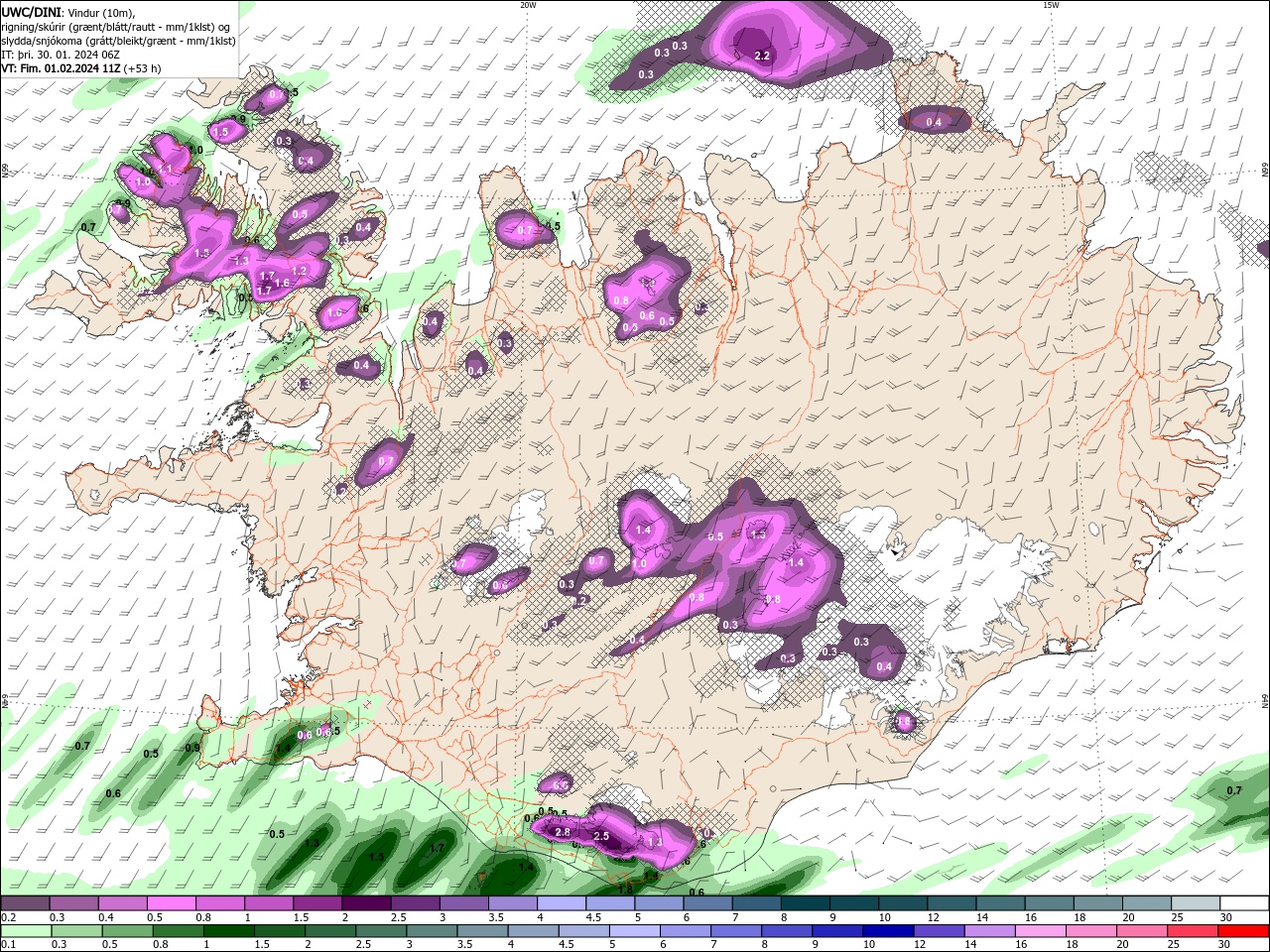The image size is (1270, 952).
Task: Pick the royal blue 9 rain legend swatch
Action: tap(838, 931)
